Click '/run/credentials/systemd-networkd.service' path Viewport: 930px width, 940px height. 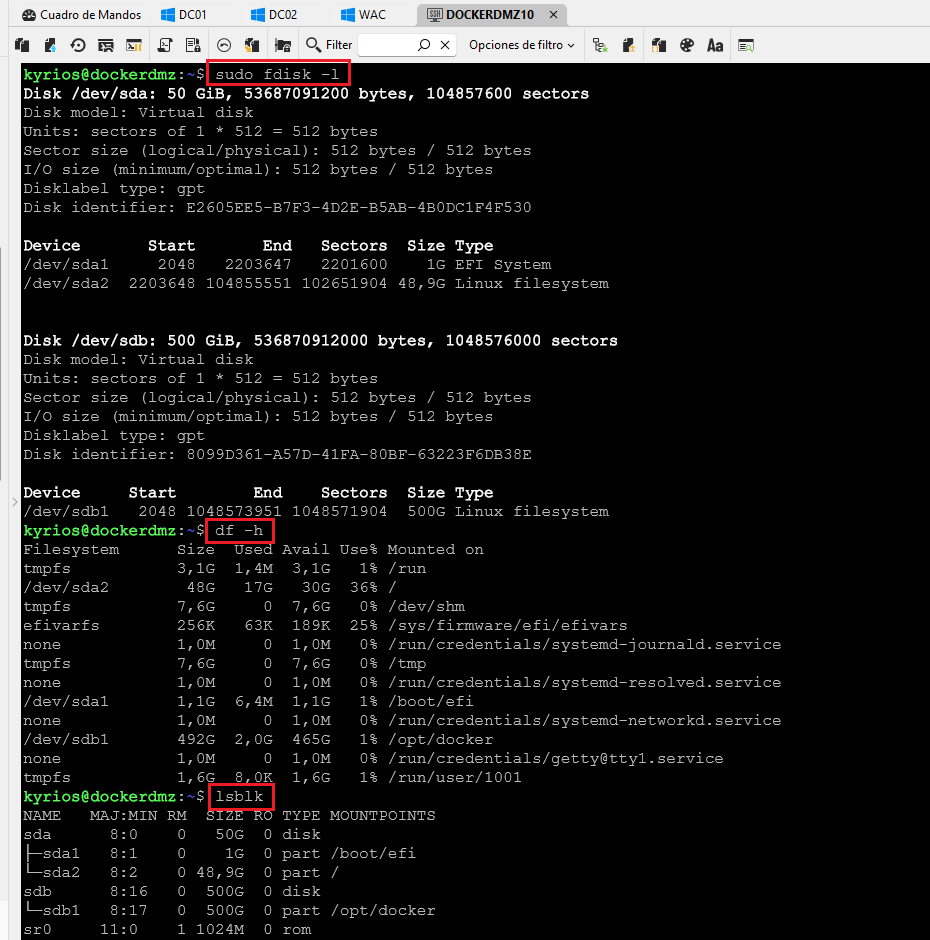click(x=584, y=721)
